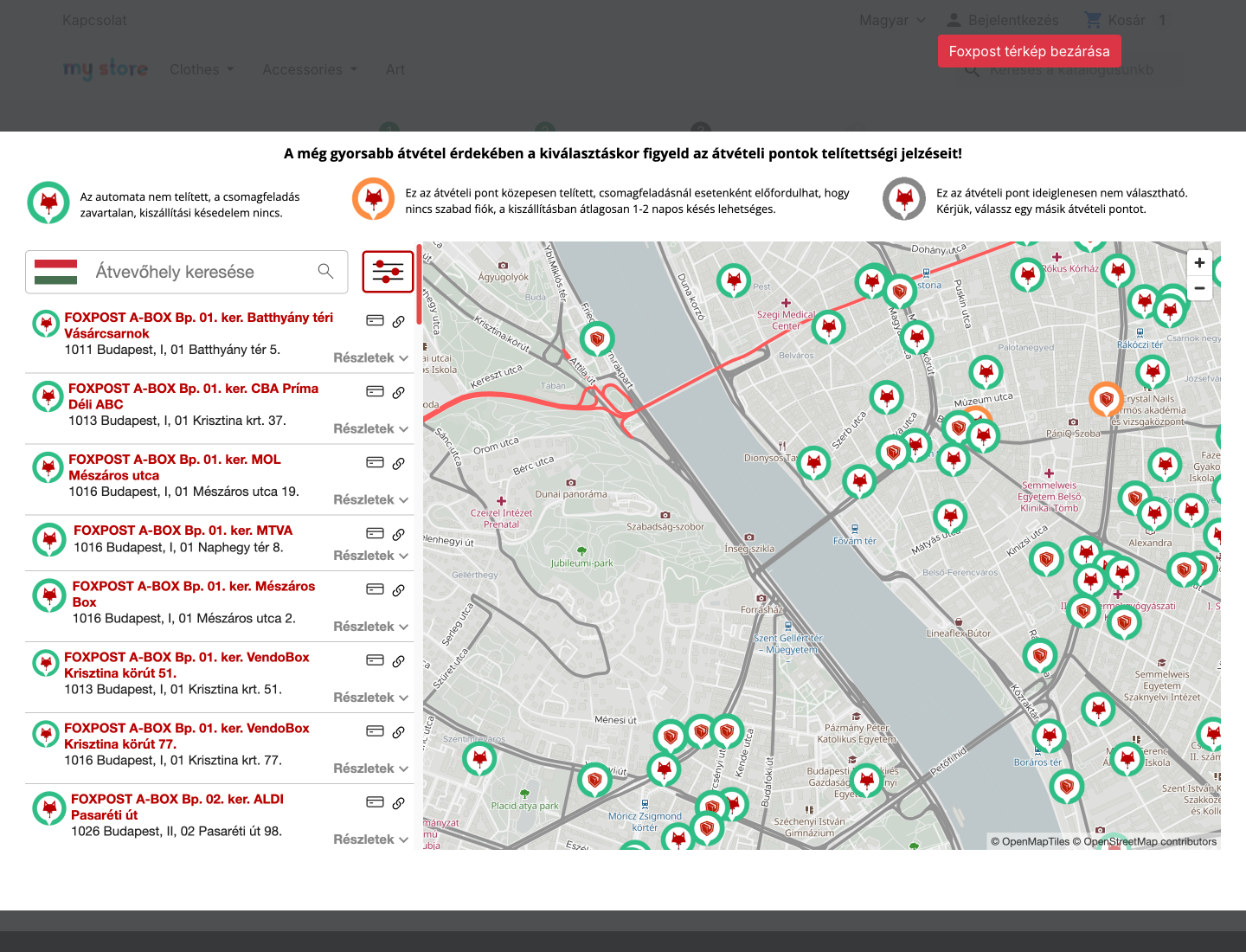This screenshot has height=952, width=1246.
Task: Click card payment icon for MOL Mészáros utca
Action: (375, 462)
